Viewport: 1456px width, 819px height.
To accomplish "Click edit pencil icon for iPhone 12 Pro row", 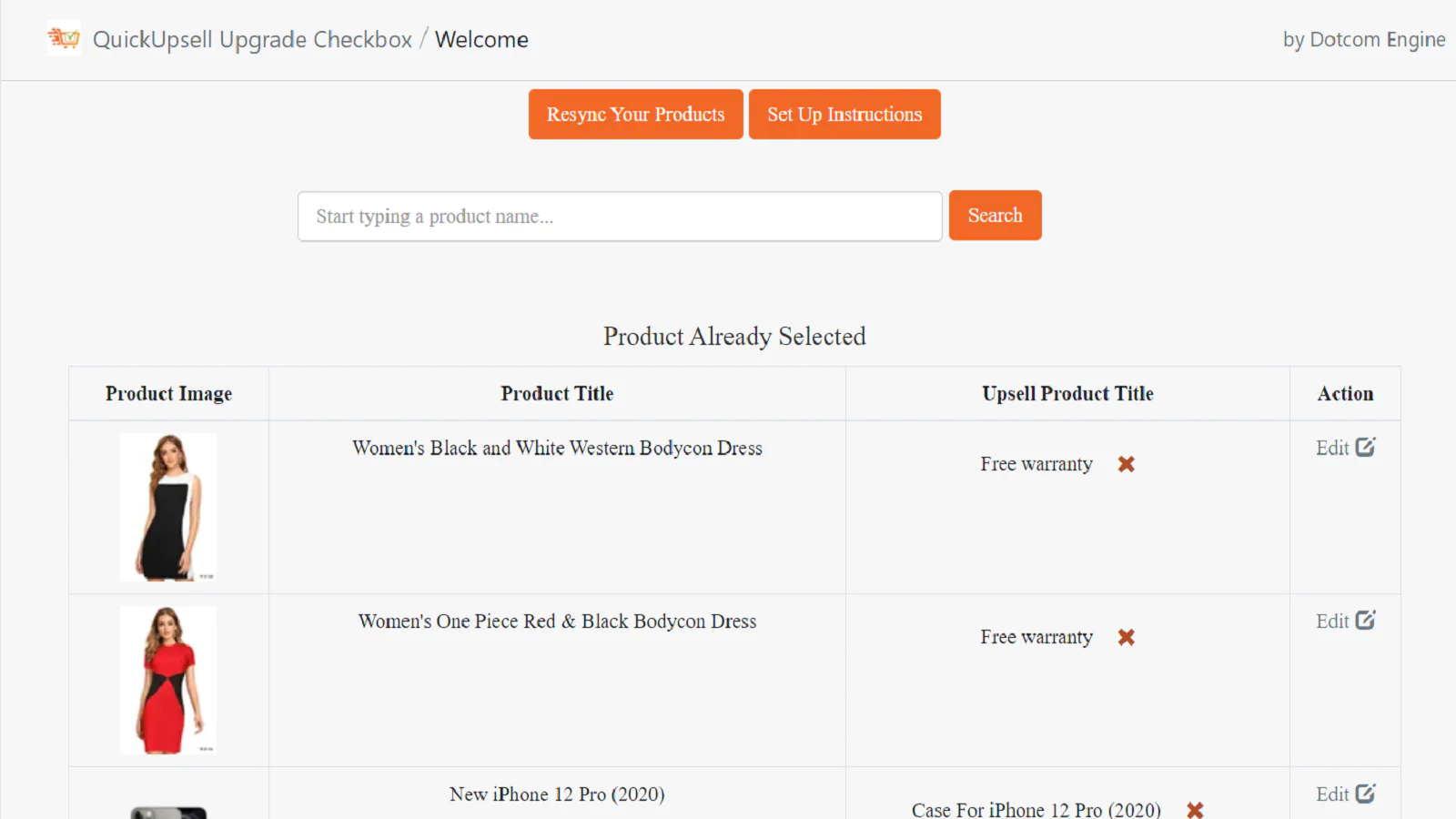I will tap(1365, 794).
